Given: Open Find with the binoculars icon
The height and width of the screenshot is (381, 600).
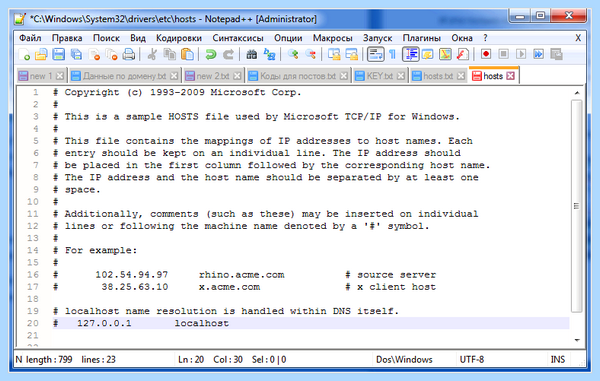Looking at the screenshot, I should [251, 54].
